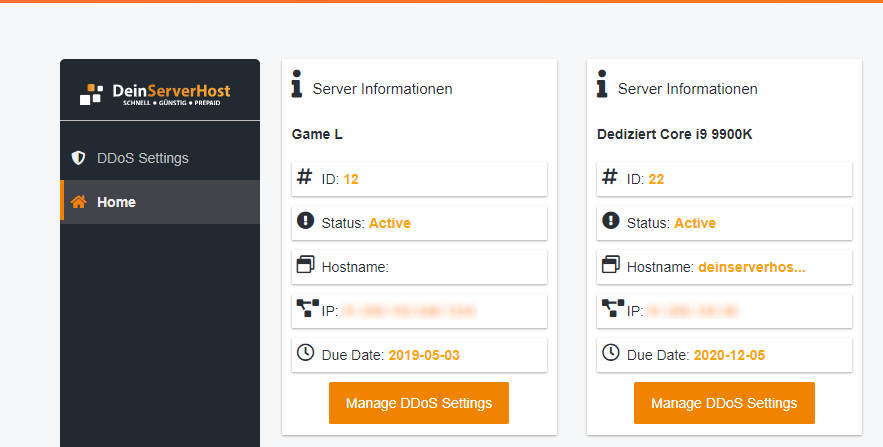Click the ID value 12
This screenshot has width=883, height=447.
(351, 179)
